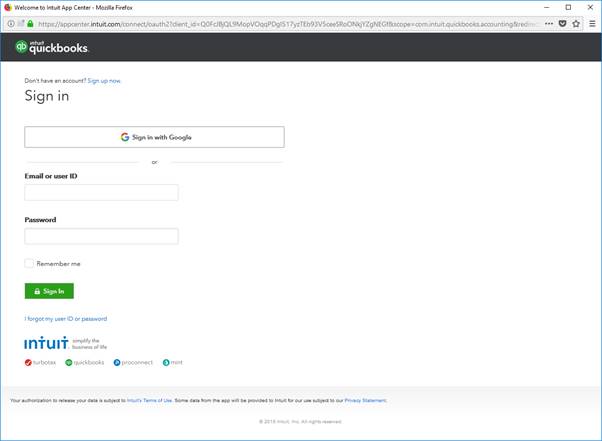Click the Intuit logo below the form
The width and height of the screenshot is (602, 441).
tap(45, 342)
